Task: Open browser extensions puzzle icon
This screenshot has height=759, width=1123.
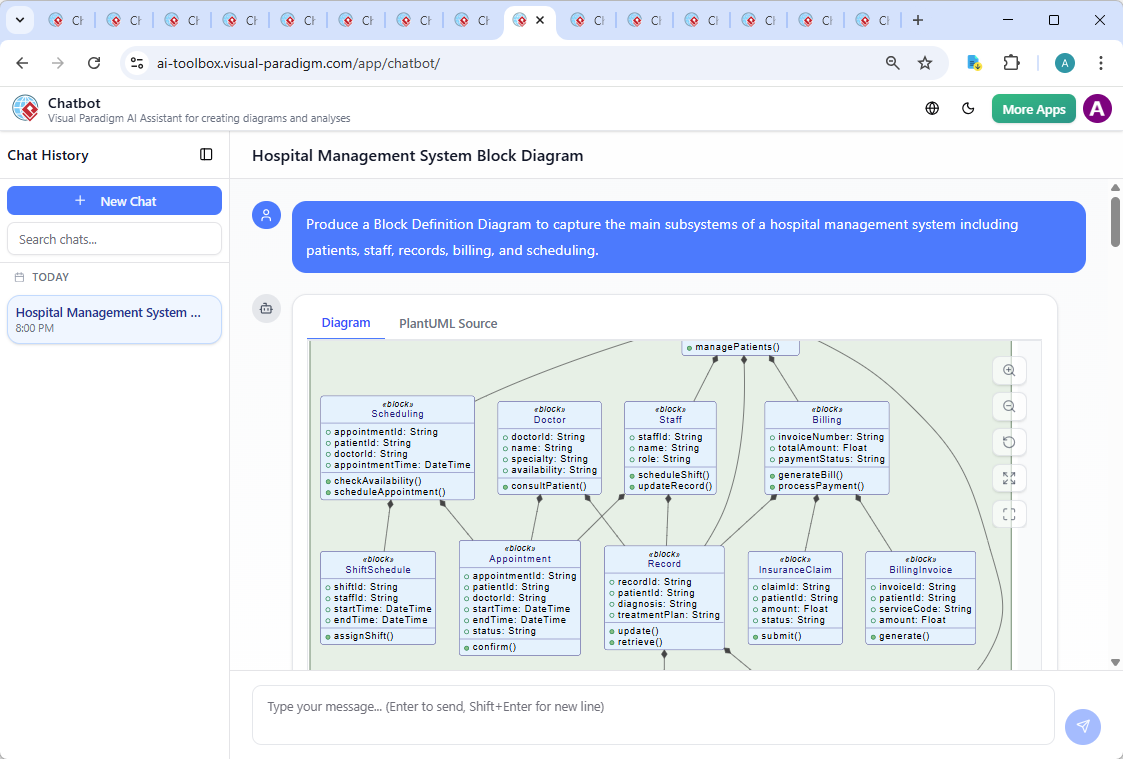Action: (1011, 62)
